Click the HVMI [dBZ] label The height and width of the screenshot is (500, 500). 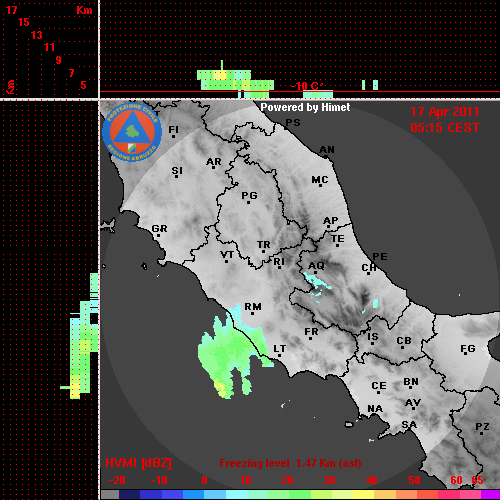point(138,463)
